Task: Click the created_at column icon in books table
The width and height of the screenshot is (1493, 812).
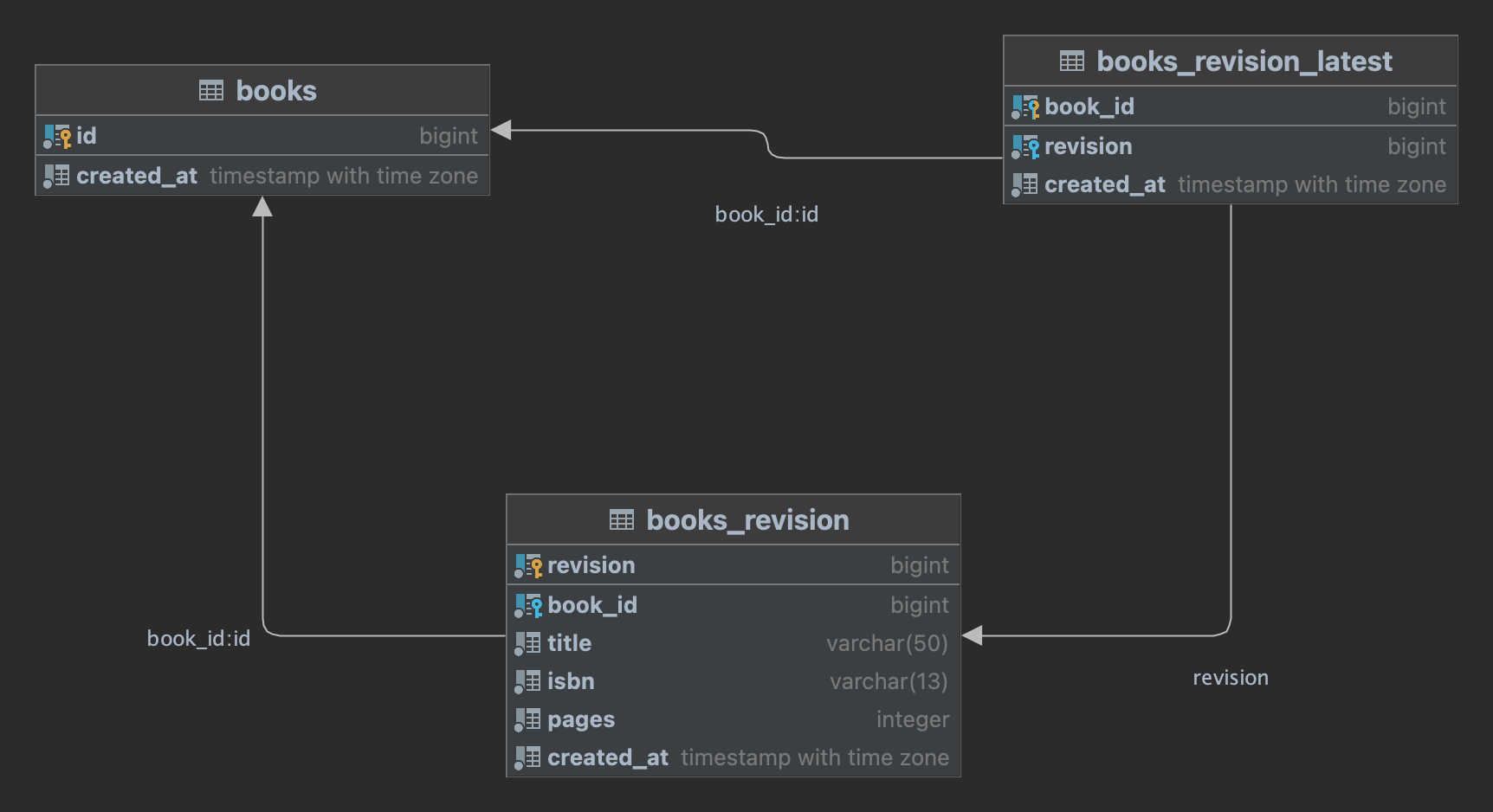Action: 57,177
